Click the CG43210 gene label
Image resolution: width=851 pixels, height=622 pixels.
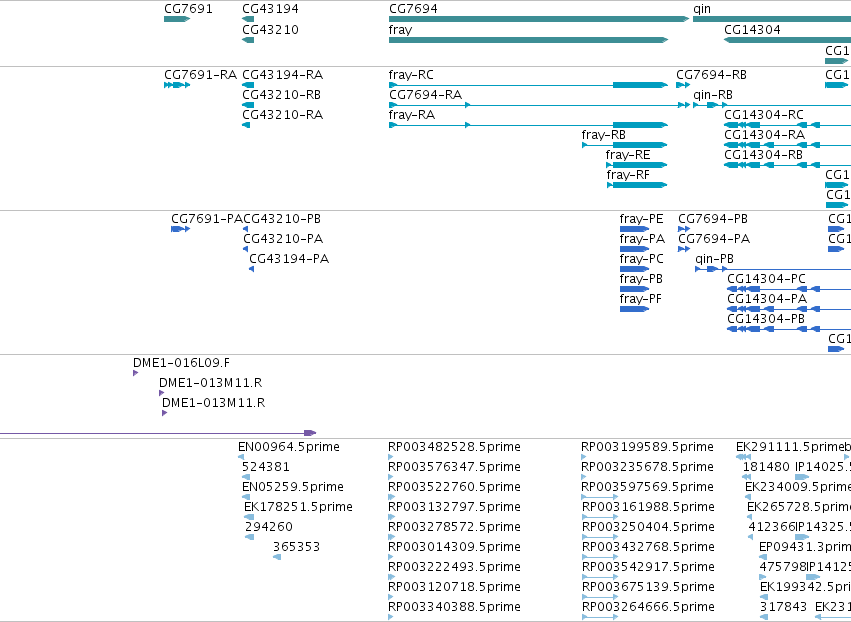coord(270,29)
